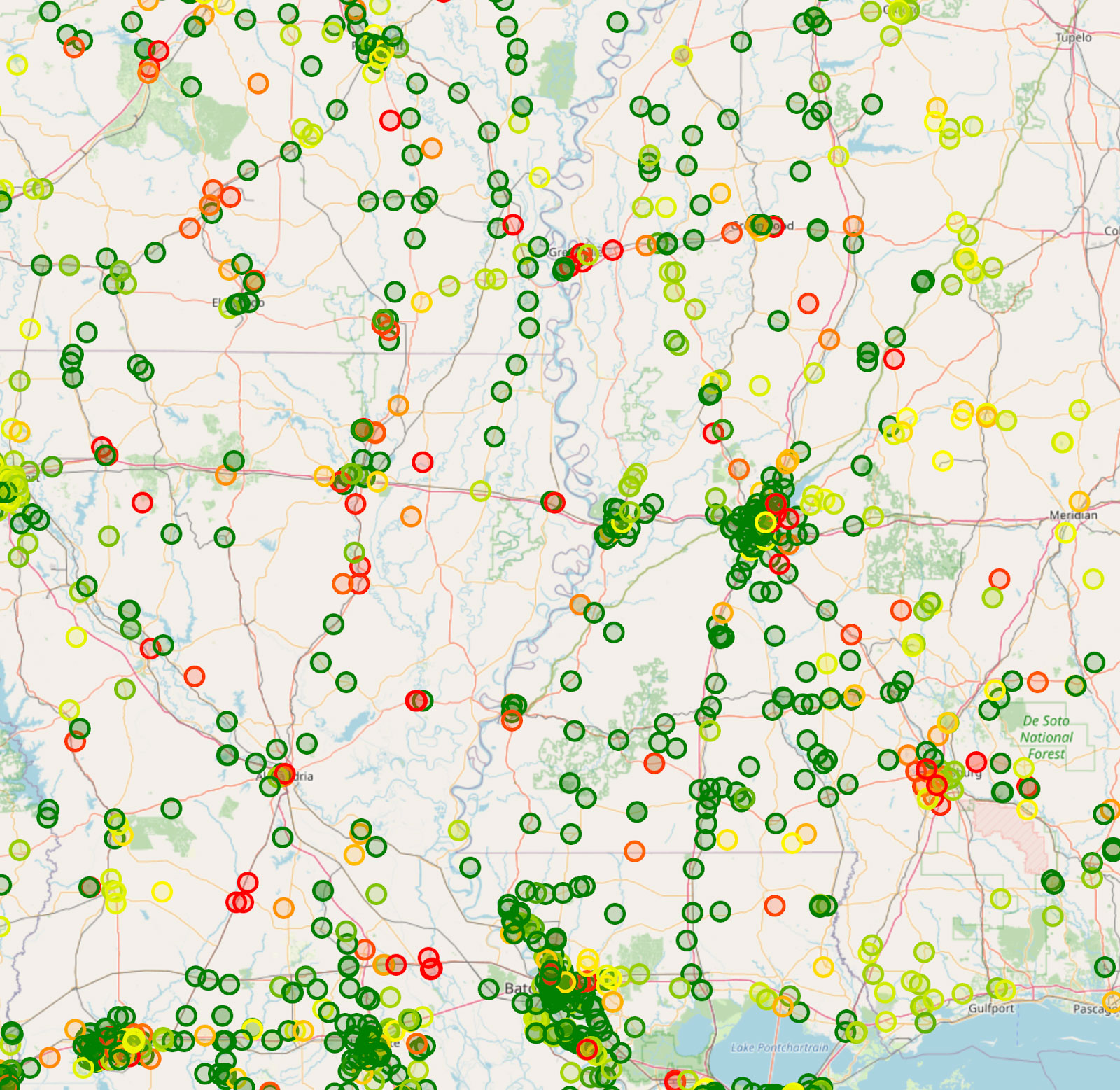Click the Tupelo city label
The image size is (1120, 1090).
(1073, 38)
